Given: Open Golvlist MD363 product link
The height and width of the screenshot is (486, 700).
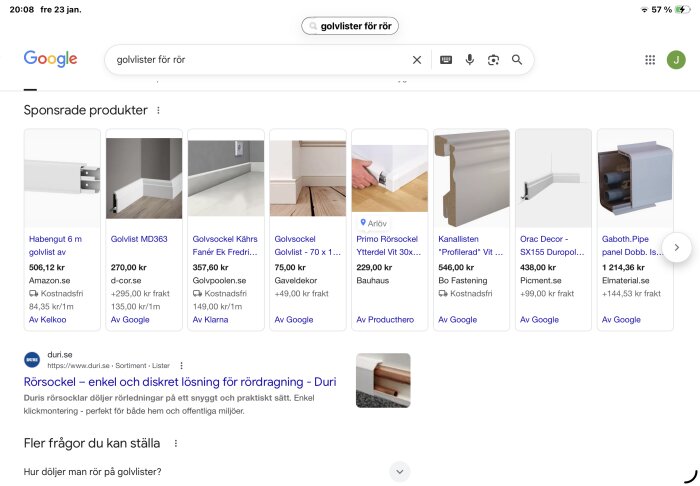Looking at the screenshot, I should (139, 239).
